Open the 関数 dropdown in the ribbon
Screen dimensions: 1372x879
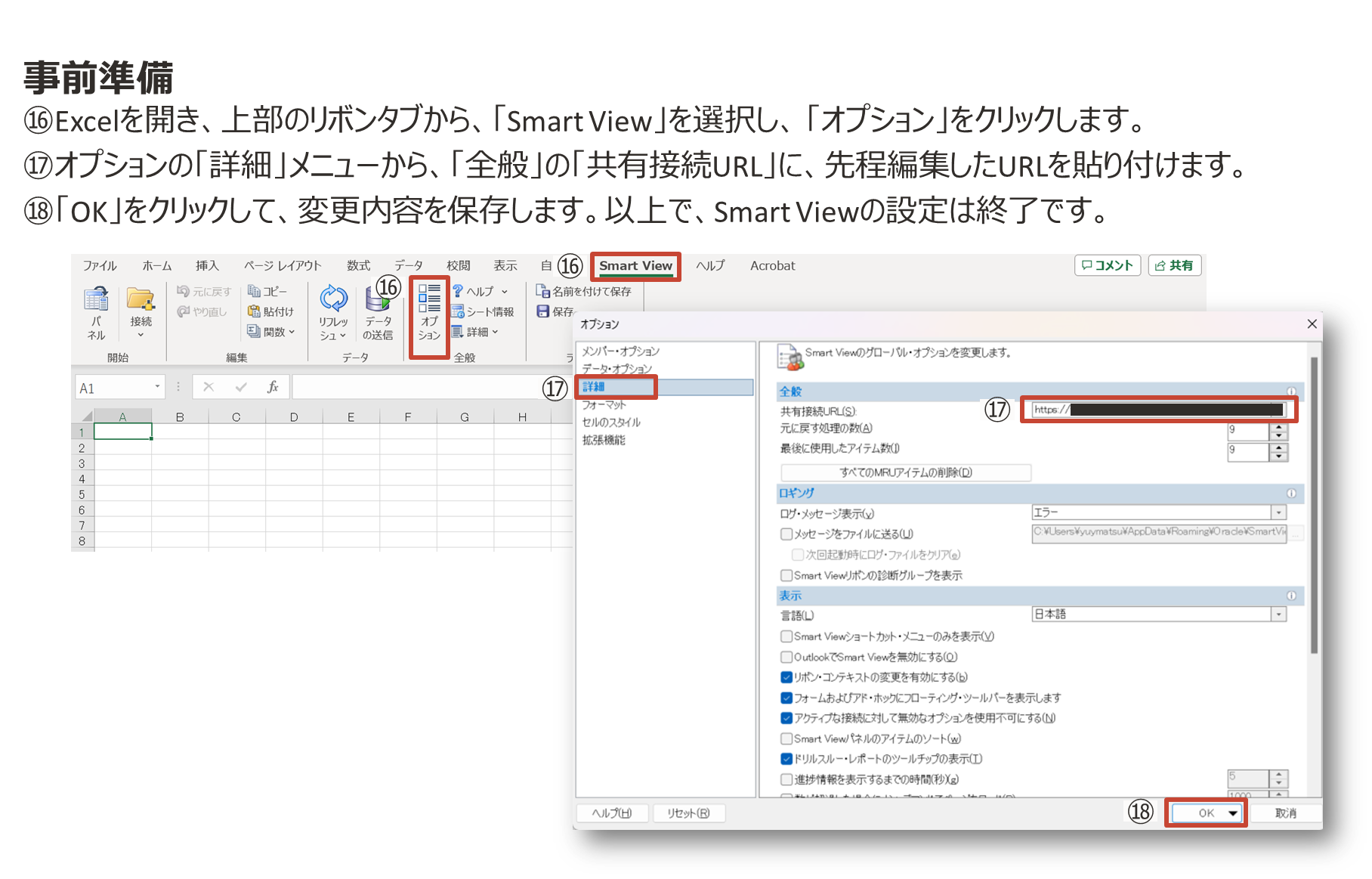point(292,332)
